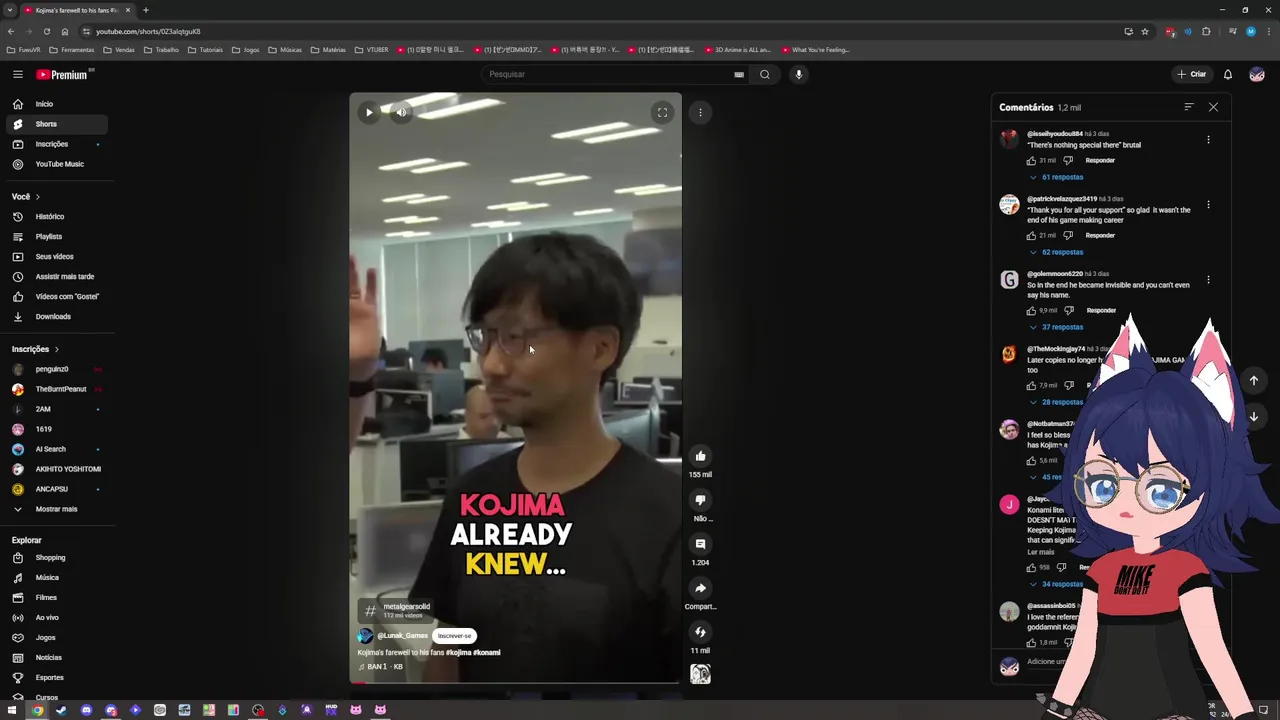The image size is (1280, 720).
Task: Close the Comentários panel
Action: tap(1213, 107)
